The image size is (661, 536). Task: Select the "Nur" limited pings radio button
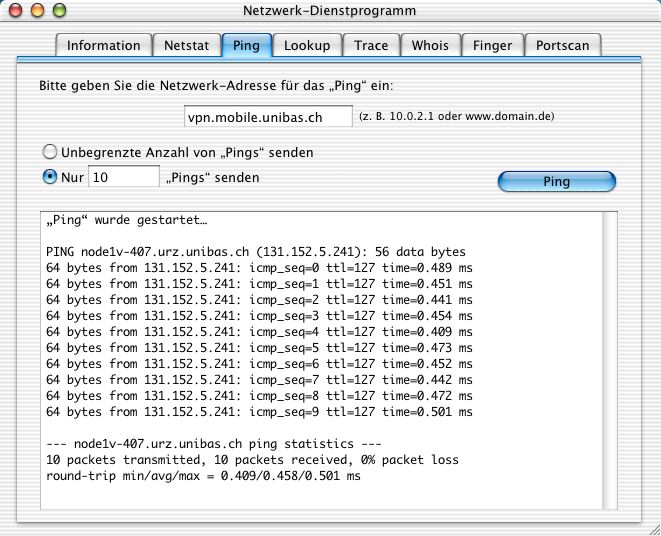click(x=49, y=177)
